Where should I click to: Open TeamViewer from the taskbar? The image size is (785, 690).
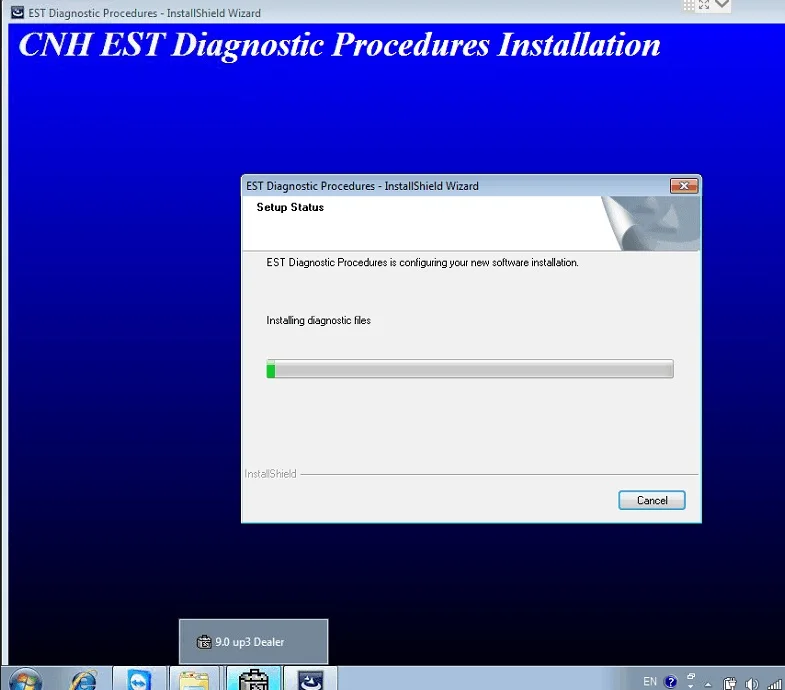pyautogui.click(x=139, y=680)
